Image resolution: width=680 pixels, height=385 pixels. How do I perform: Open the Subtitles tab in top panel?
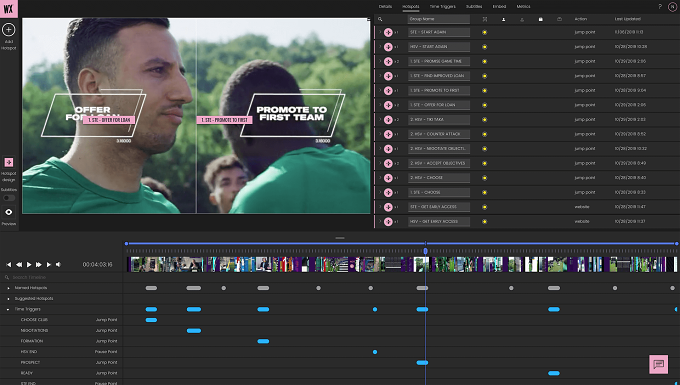[x=474, y=7]
